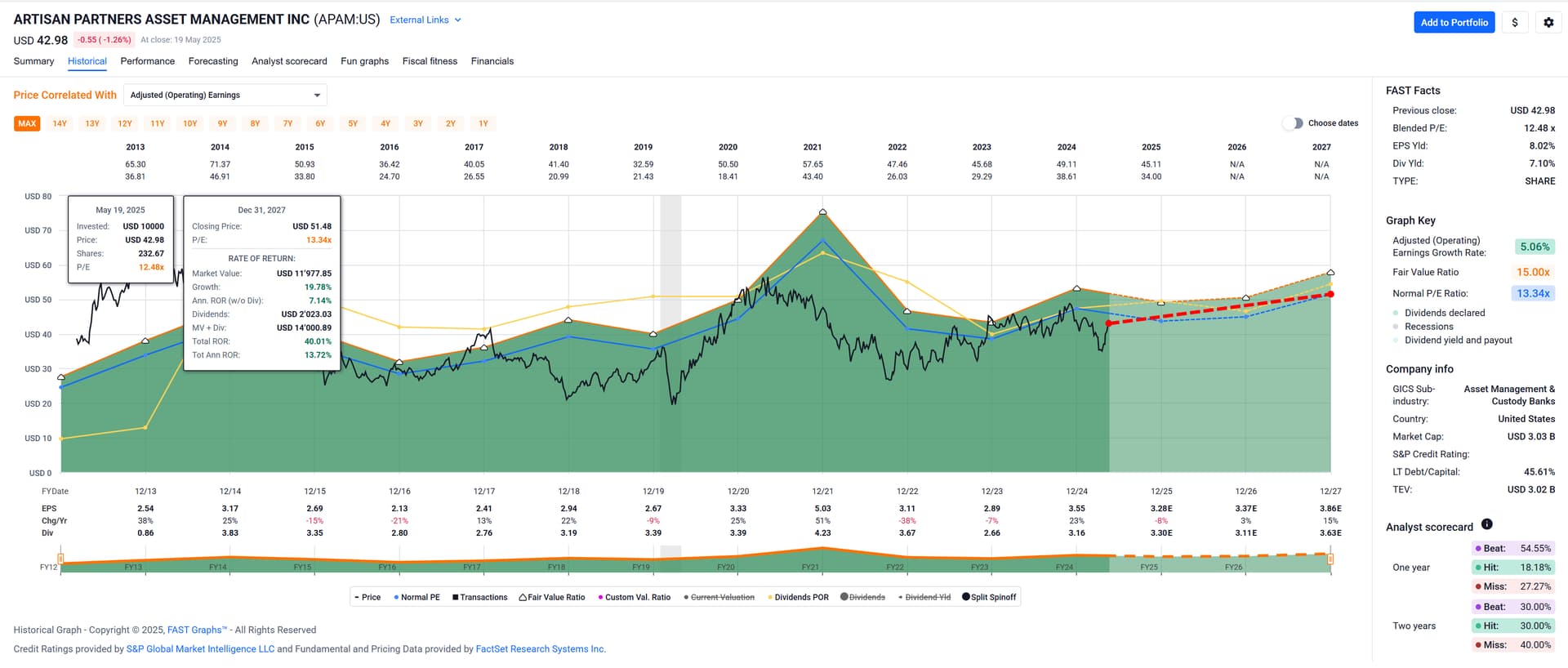Switch to Fun graphs tab

(x=364, y=61)
